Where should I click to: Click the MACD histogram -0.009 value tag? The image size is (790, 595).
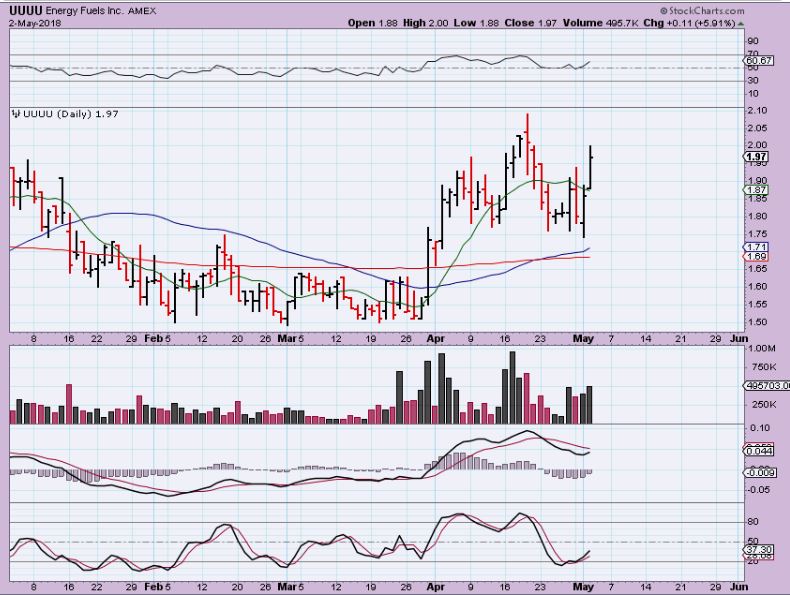[761, 473]
